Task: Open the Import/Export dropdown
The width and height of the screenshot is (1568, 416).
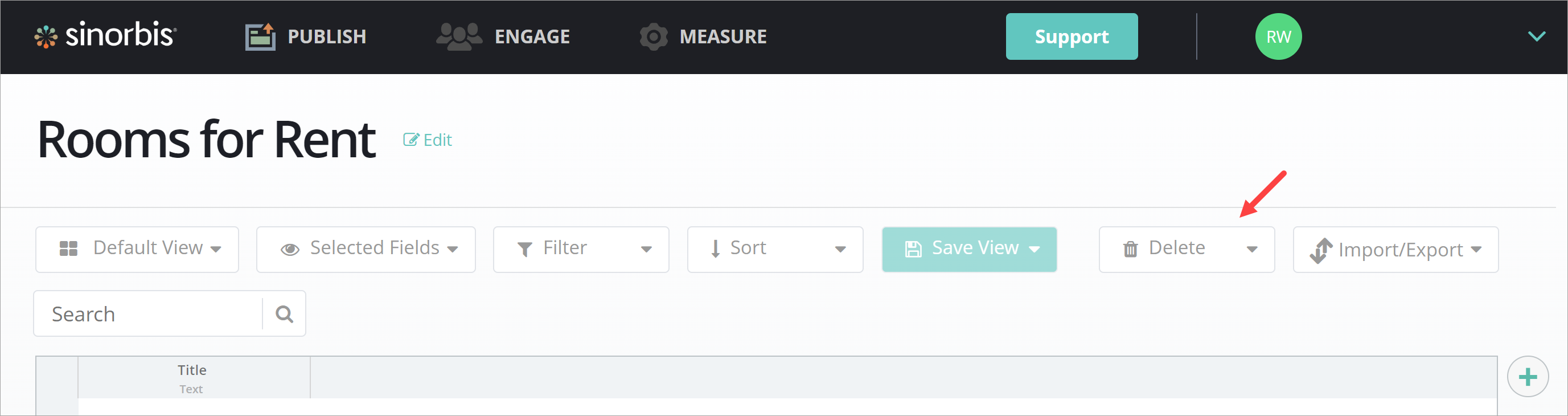Action: point(1395,249)
